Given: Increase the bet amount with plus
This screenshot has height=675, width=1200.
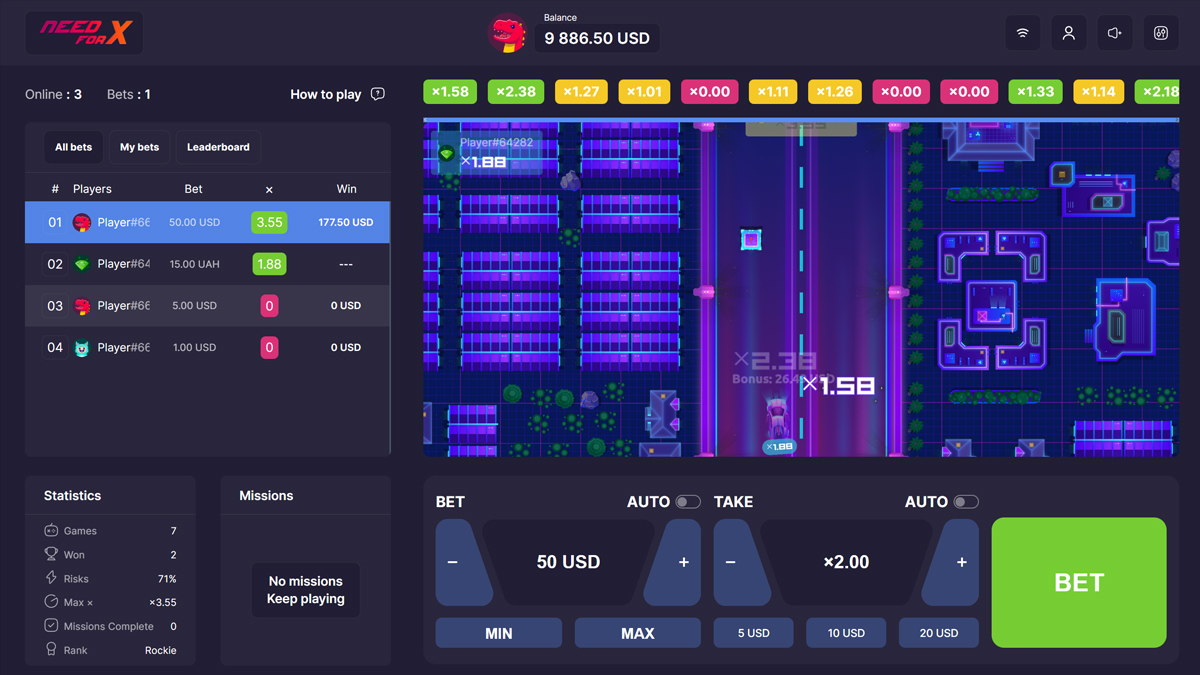Looking at the screenshot, I should click(x=684, y=562).
